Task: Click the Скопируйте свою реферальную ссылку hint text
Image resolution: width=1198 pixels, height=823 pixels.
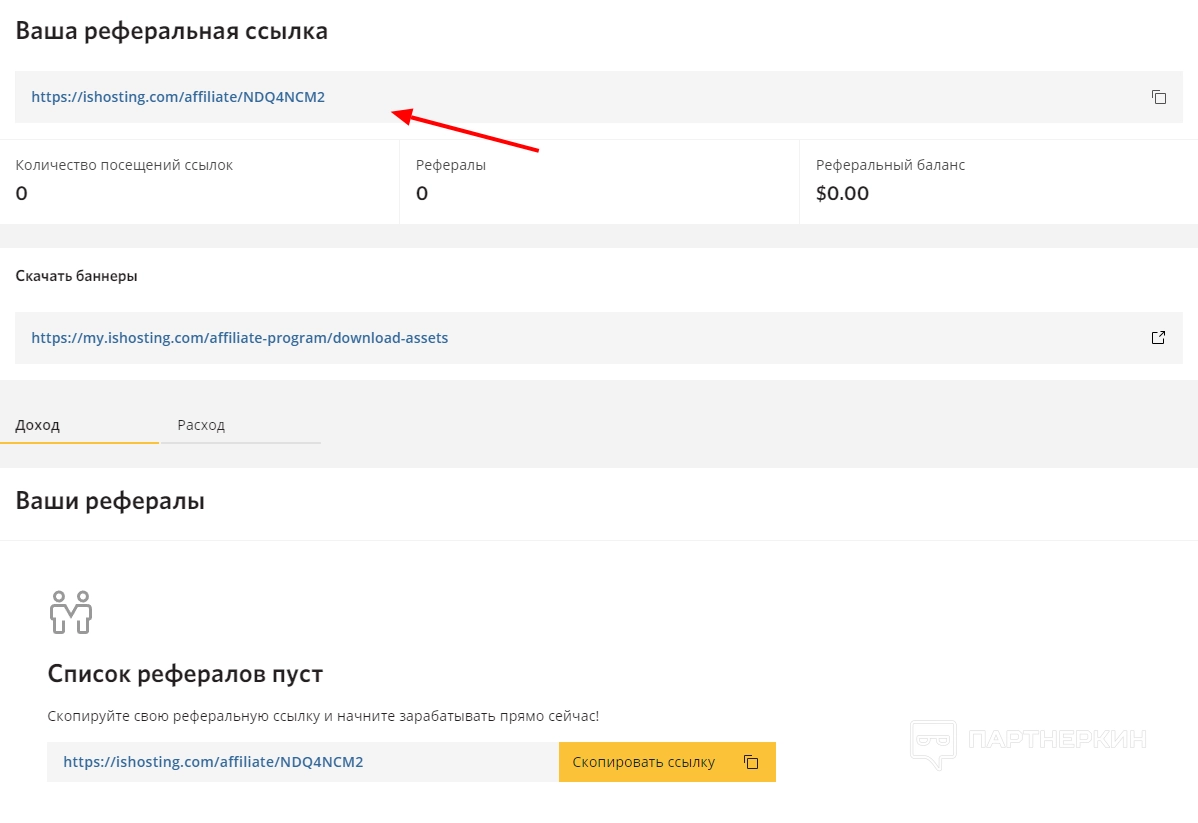Action: pyautogui.click(x=323, y=716)
